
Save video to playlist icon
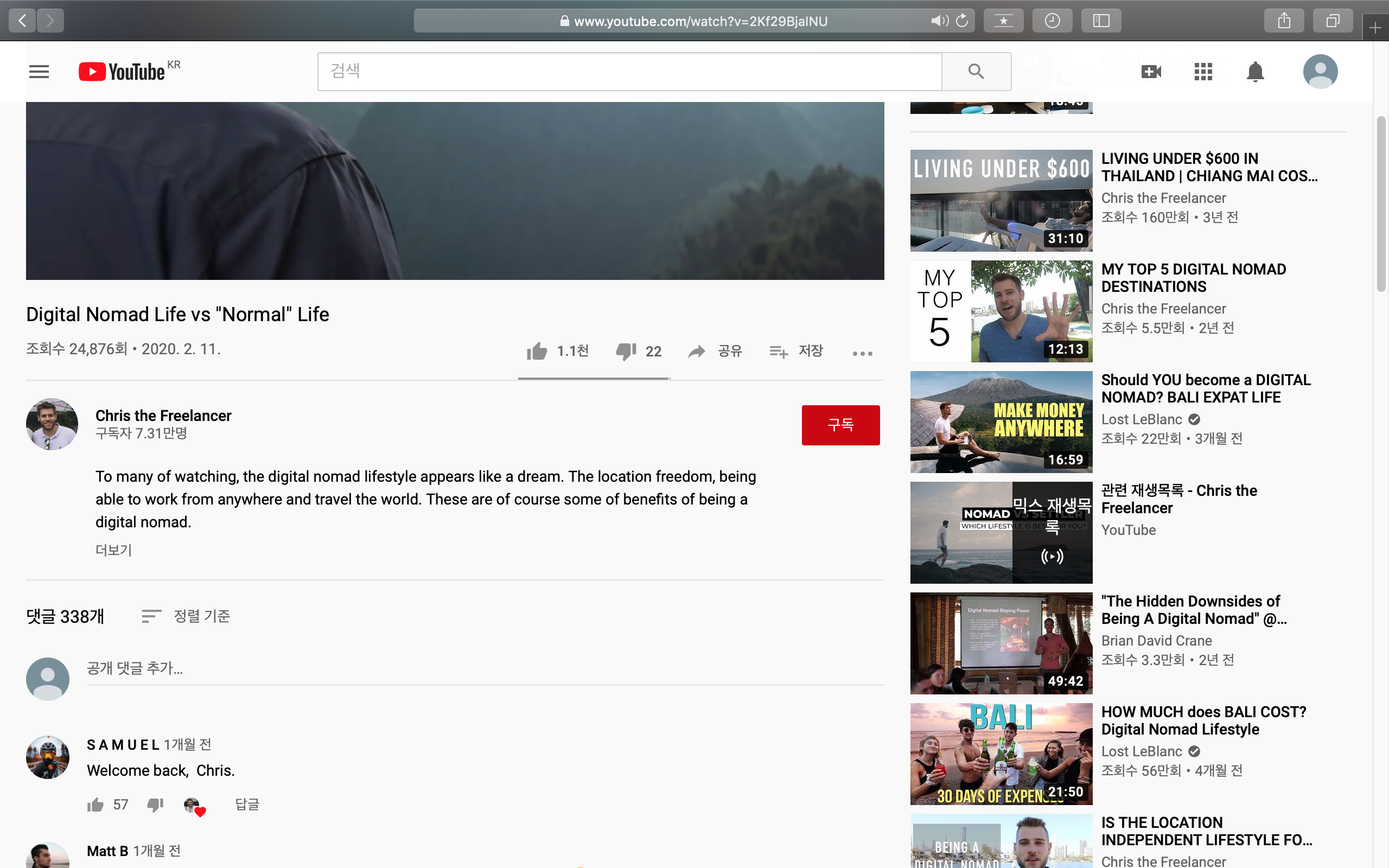point(778,351)
